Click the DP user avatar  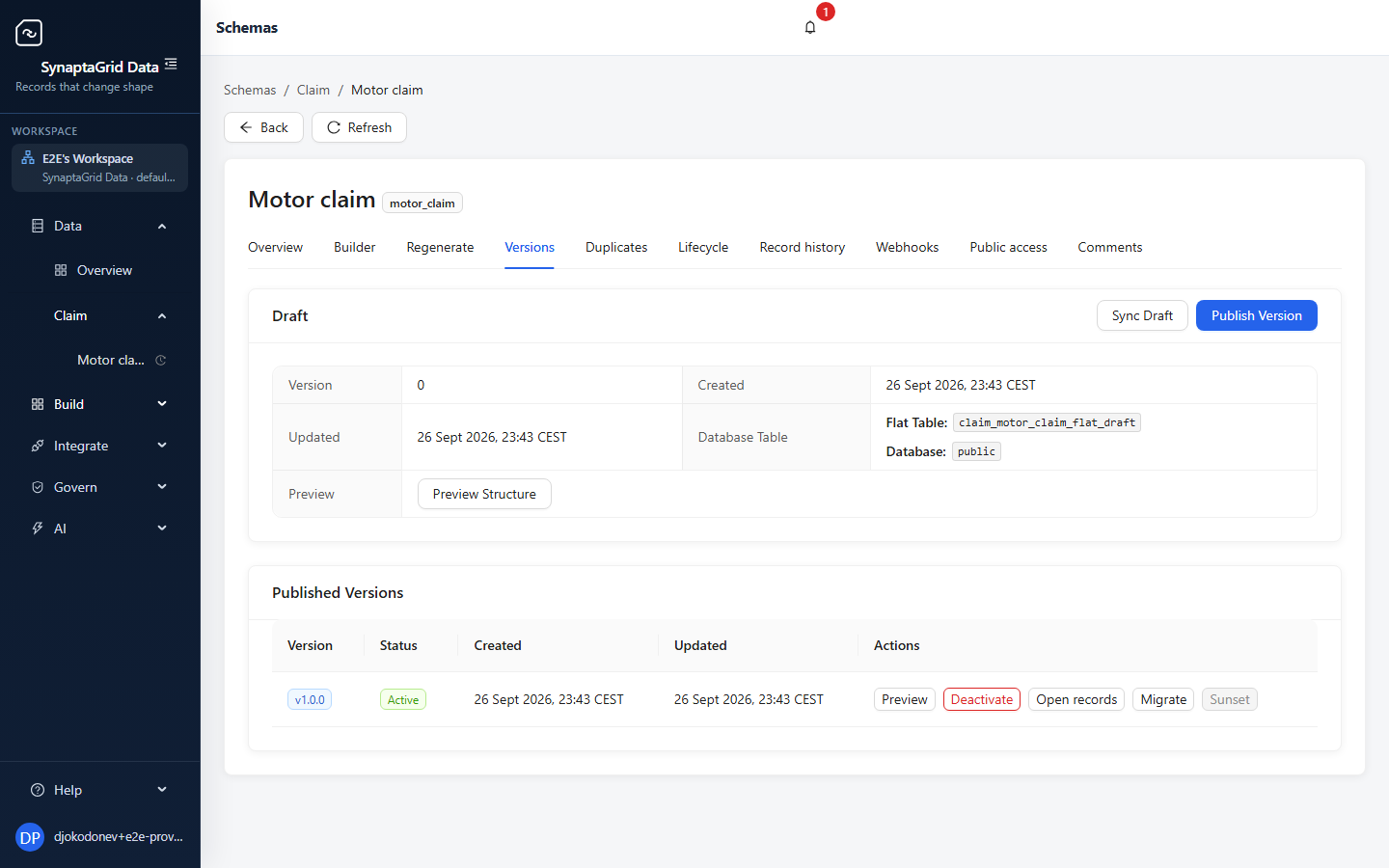pyautogui.click(x=30, y=837)
